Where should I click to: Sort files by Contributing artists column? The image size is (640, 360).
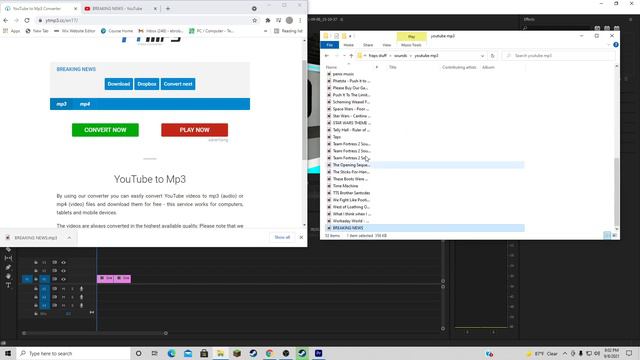[x=459, y=67]
